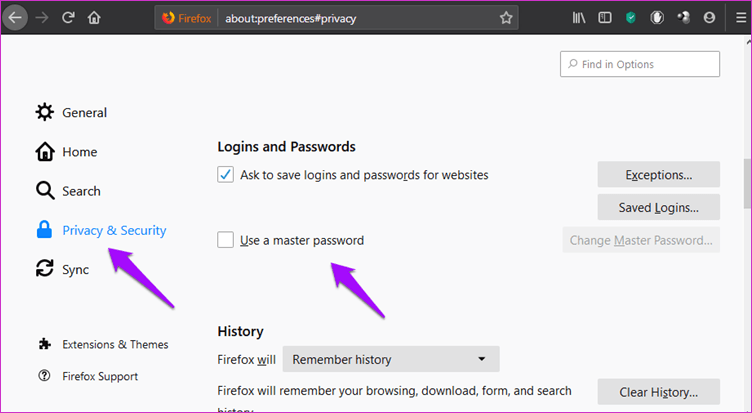The height and width of the screenshot is (413, 752).
Task: Open the Exceptions… button
Action: point(658,175)
